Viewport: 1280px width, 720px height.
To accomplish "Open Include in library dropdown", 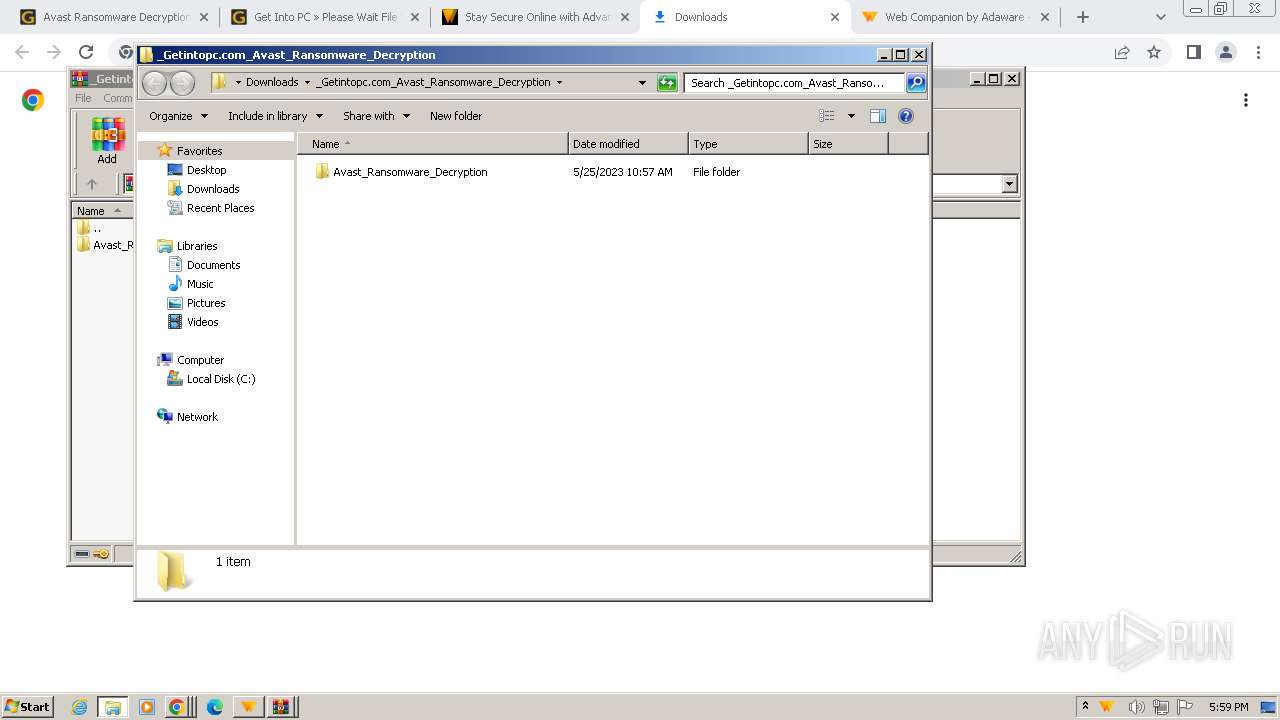I will (x=275, y=116).
